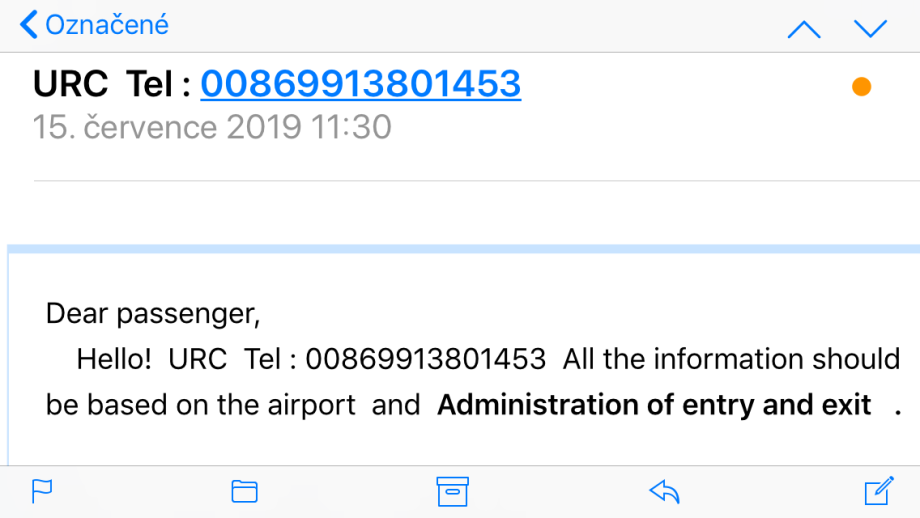Viewport: 920px width, 518px height.
Task: Go to next message with down arrow
Action: [x=871, y=28]
